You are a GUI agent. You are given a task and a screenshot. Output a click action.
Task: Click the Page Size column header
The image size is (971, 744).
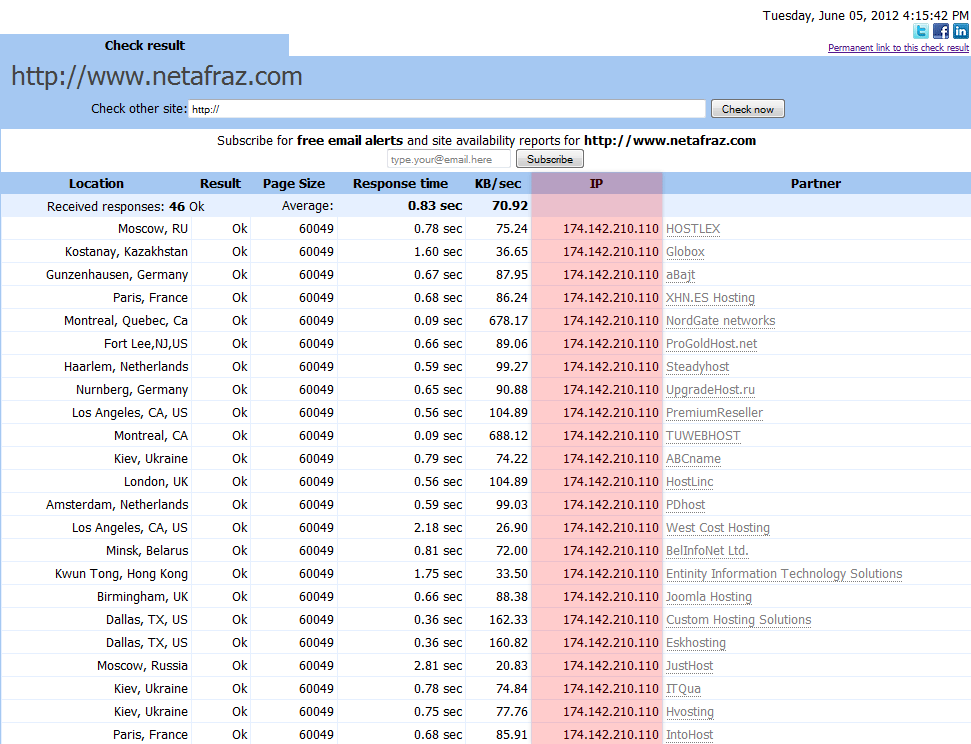coord(294,183)
